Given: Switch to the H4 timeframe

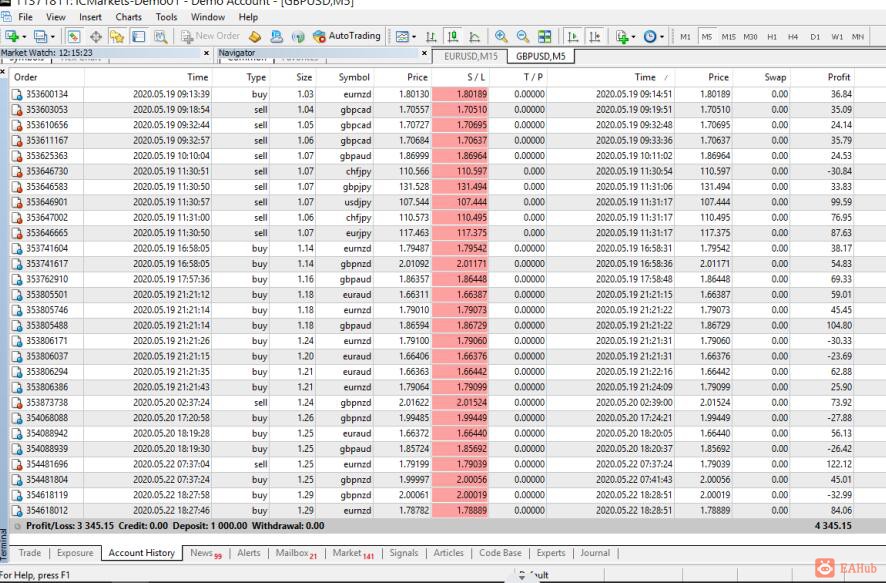Looking at the screenshot, I should pos(793,37).
